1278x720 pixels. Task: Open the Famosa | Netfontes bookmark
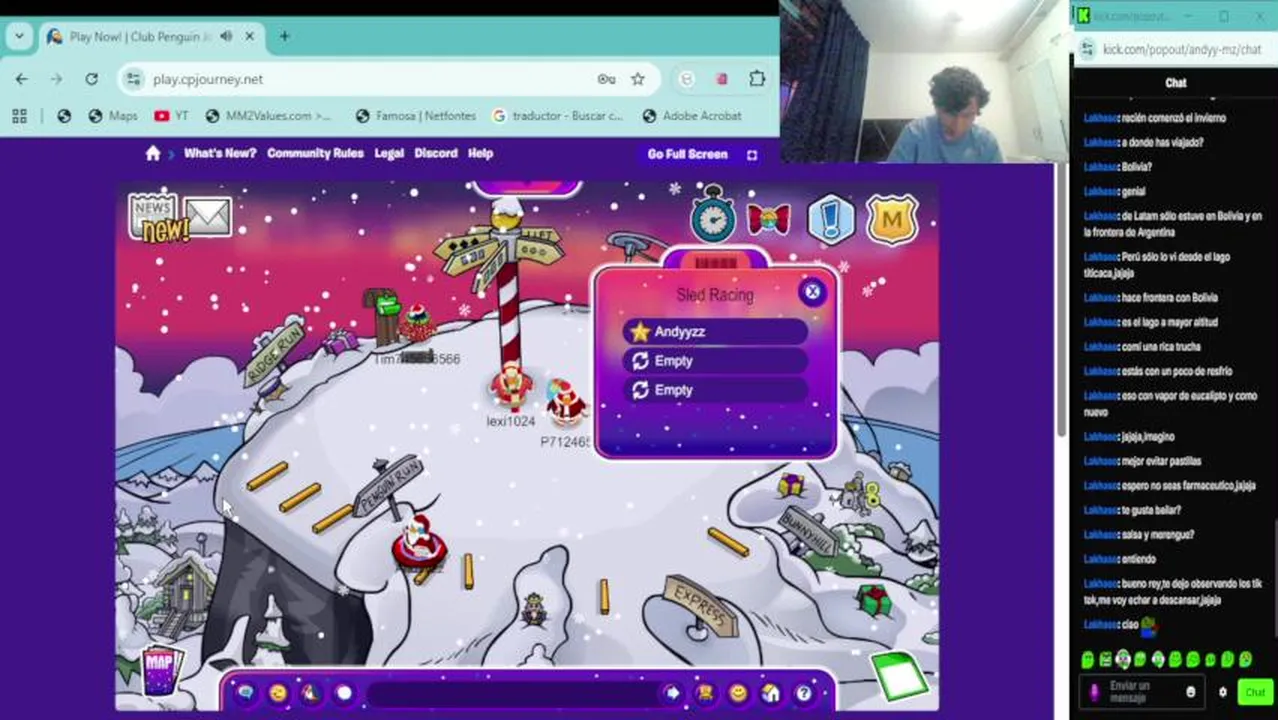coord(416,116)
